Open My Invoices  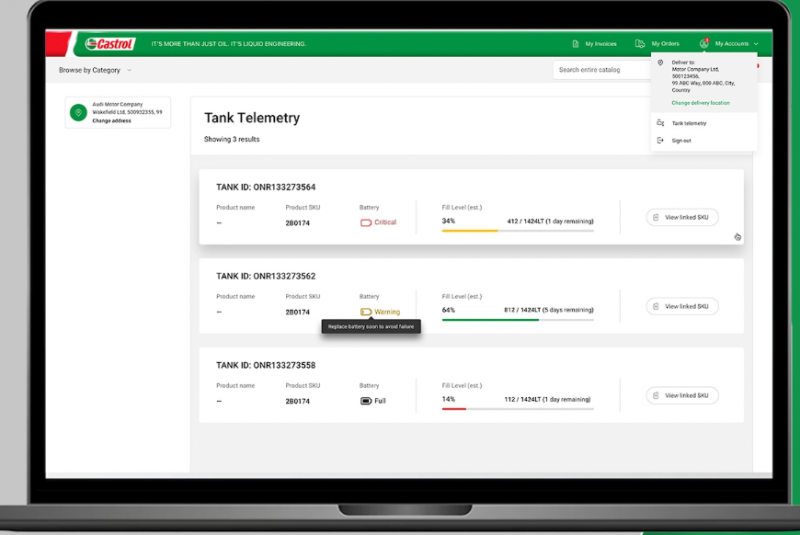594,44
